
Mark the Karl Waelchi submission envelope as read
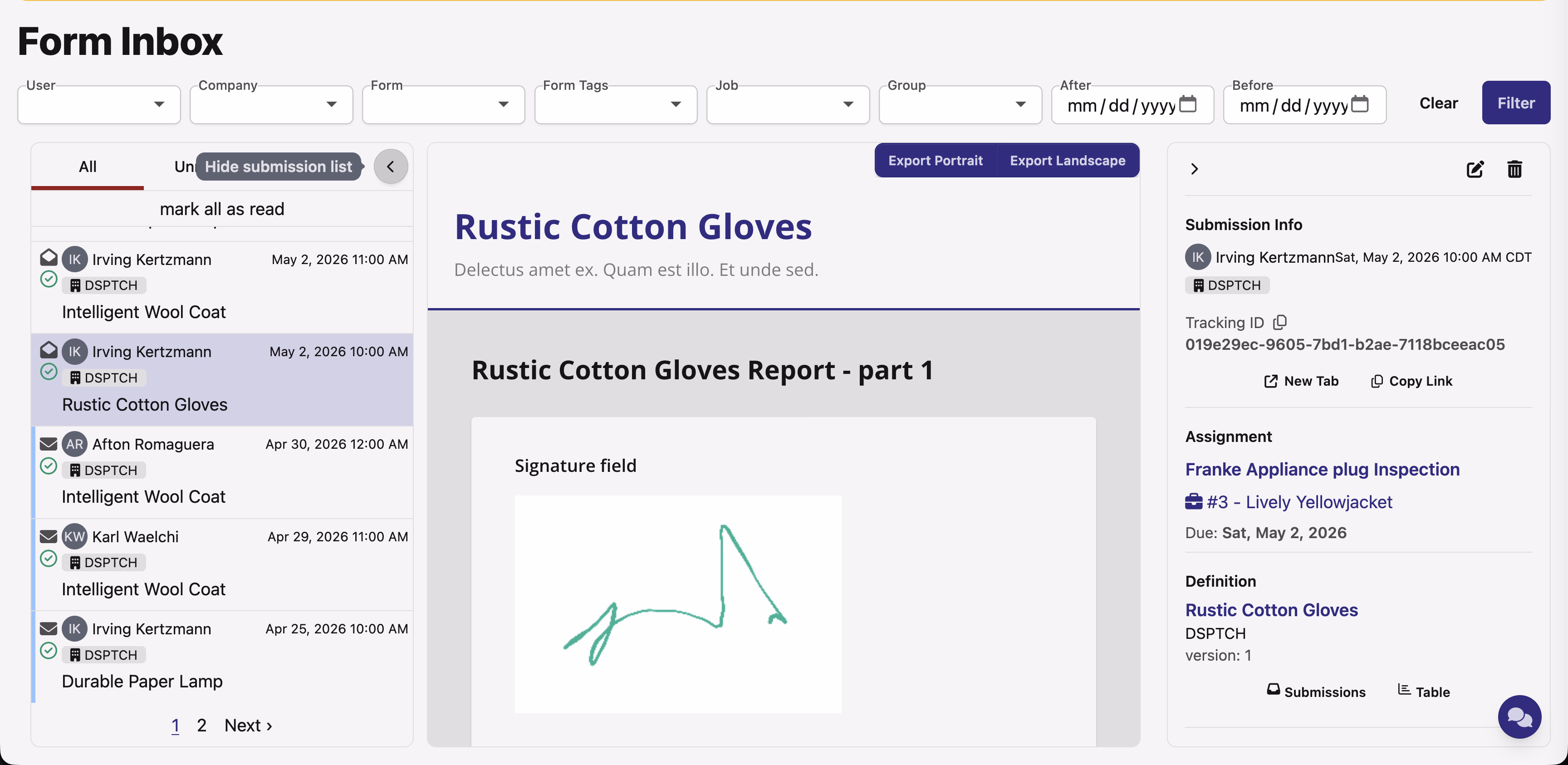click(49, 536)
